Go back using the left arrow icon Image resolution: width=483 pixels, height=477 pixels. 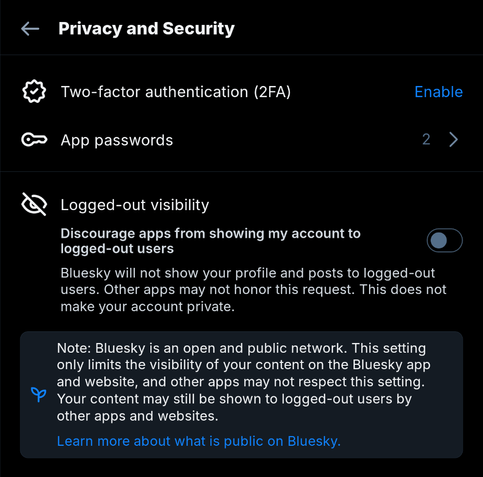coord(30,29)
